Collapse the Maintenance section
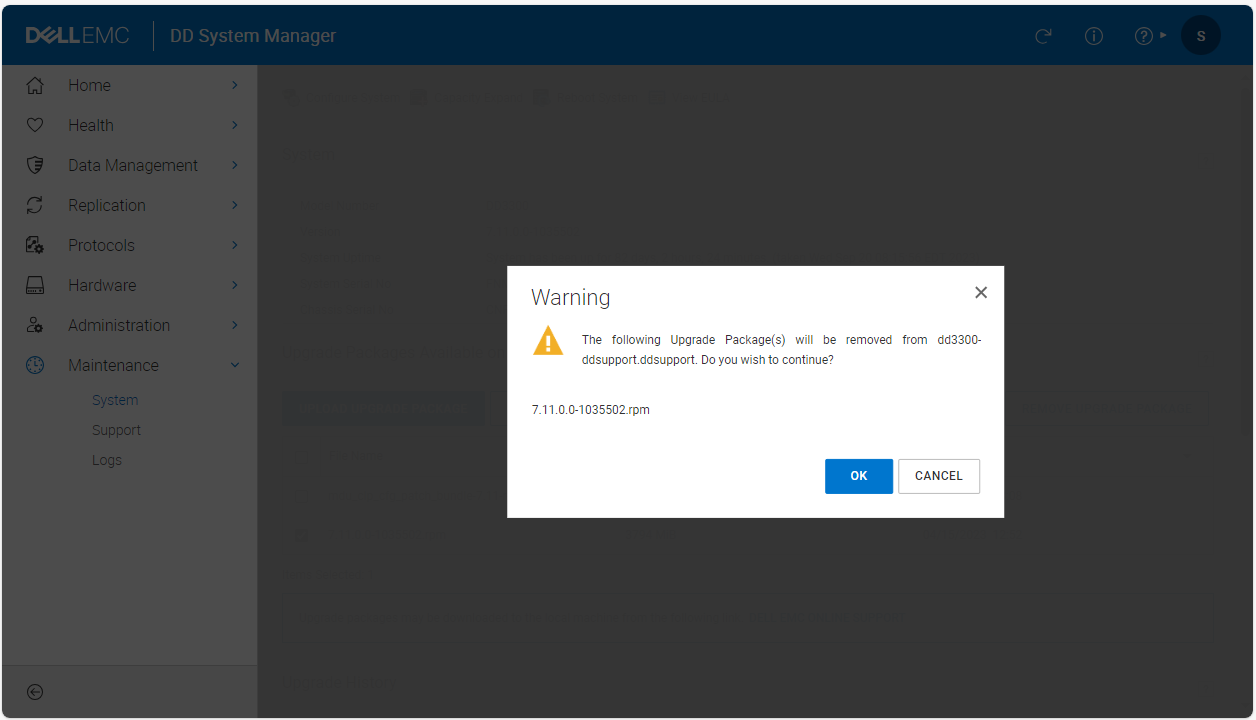 (236, 365)
